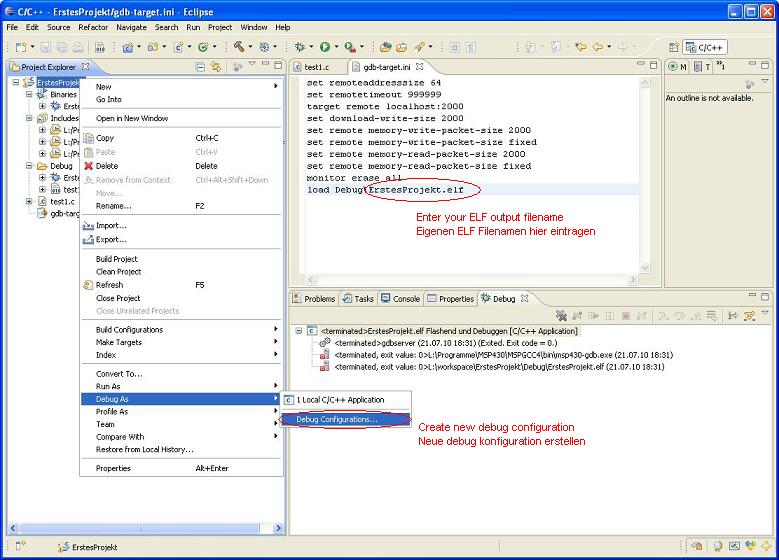Image resolution: width=779 pixels, height=560 pixels.
Task: Click the New Source Folder toolbar icon
Action: [x=153, y=47]
